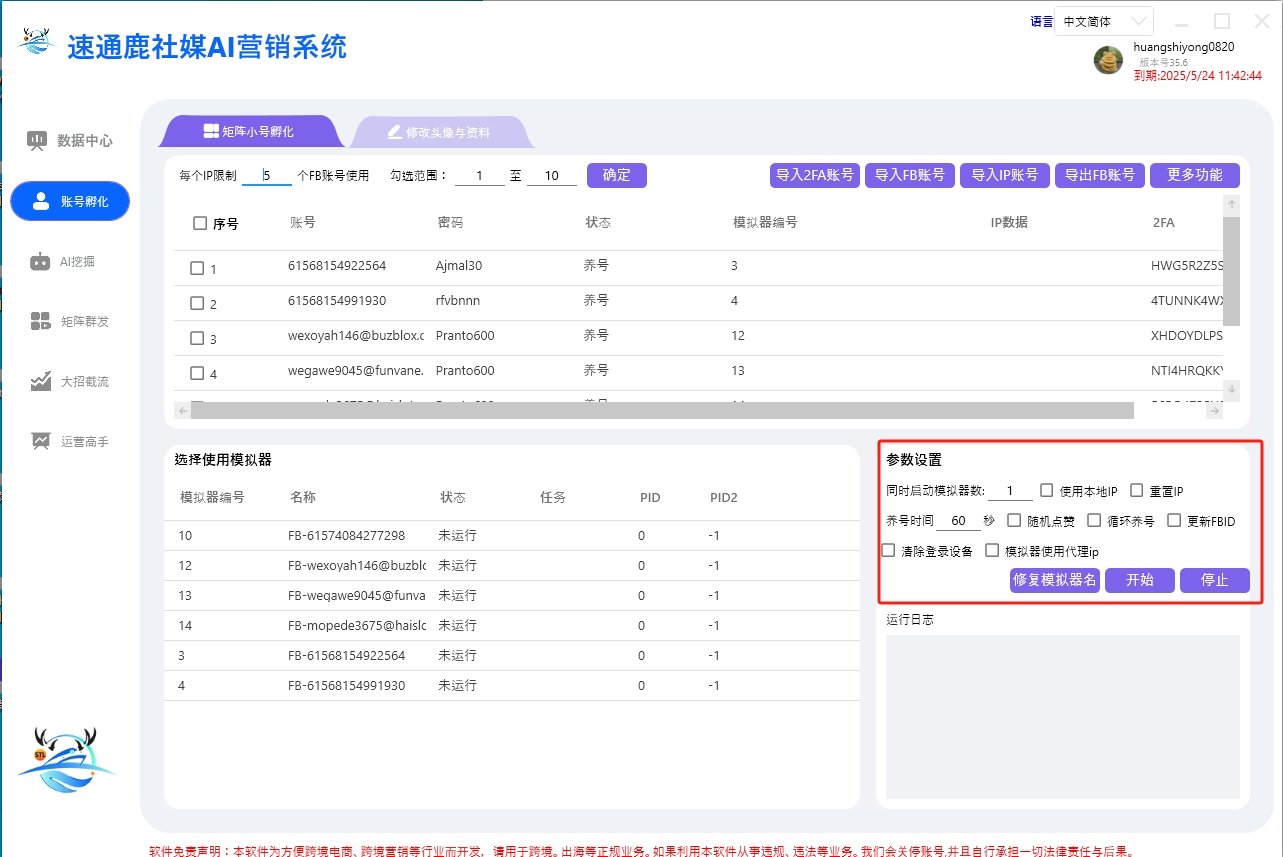
Task: Select account 61568154991930 cell
Action: 337,301
